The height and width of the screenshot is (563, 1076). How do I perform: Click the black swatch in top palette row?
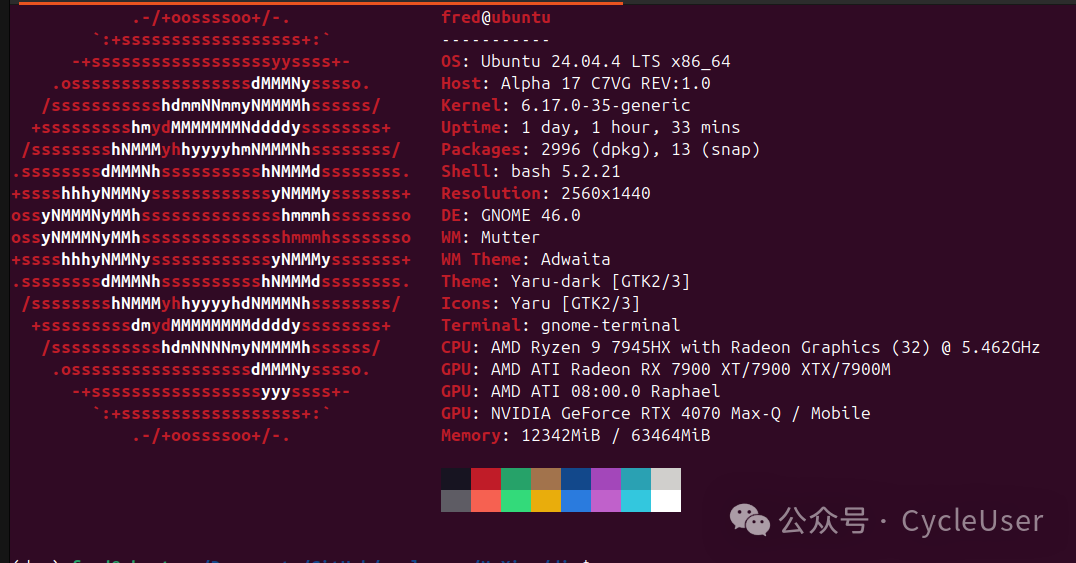456,479
